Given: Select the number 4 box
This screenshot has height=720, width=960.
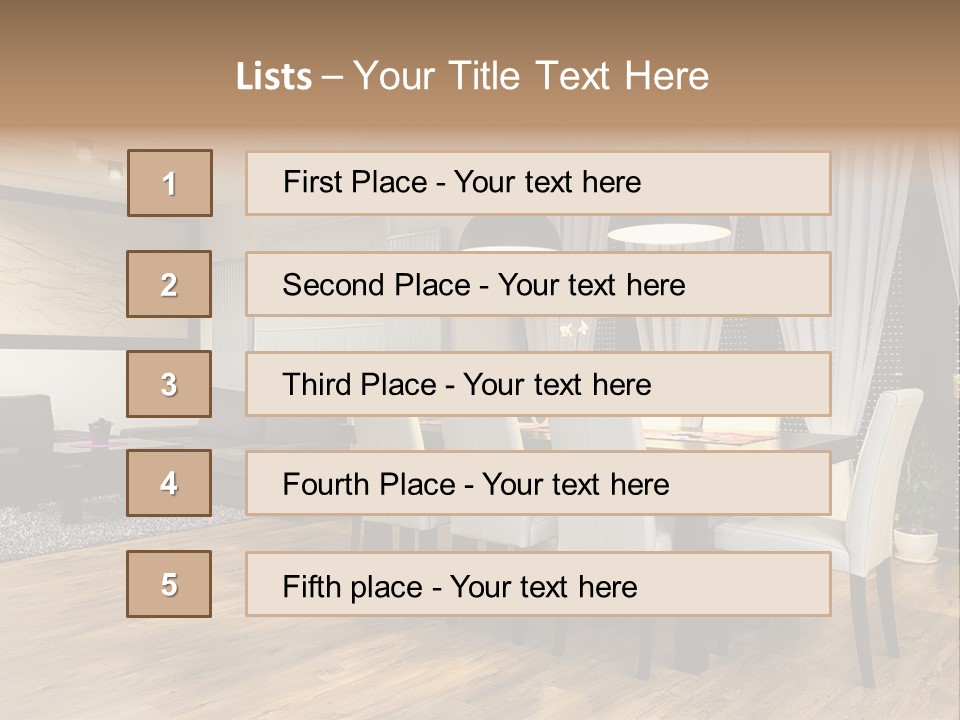Looking at the screenshot, I should (169, 483).
